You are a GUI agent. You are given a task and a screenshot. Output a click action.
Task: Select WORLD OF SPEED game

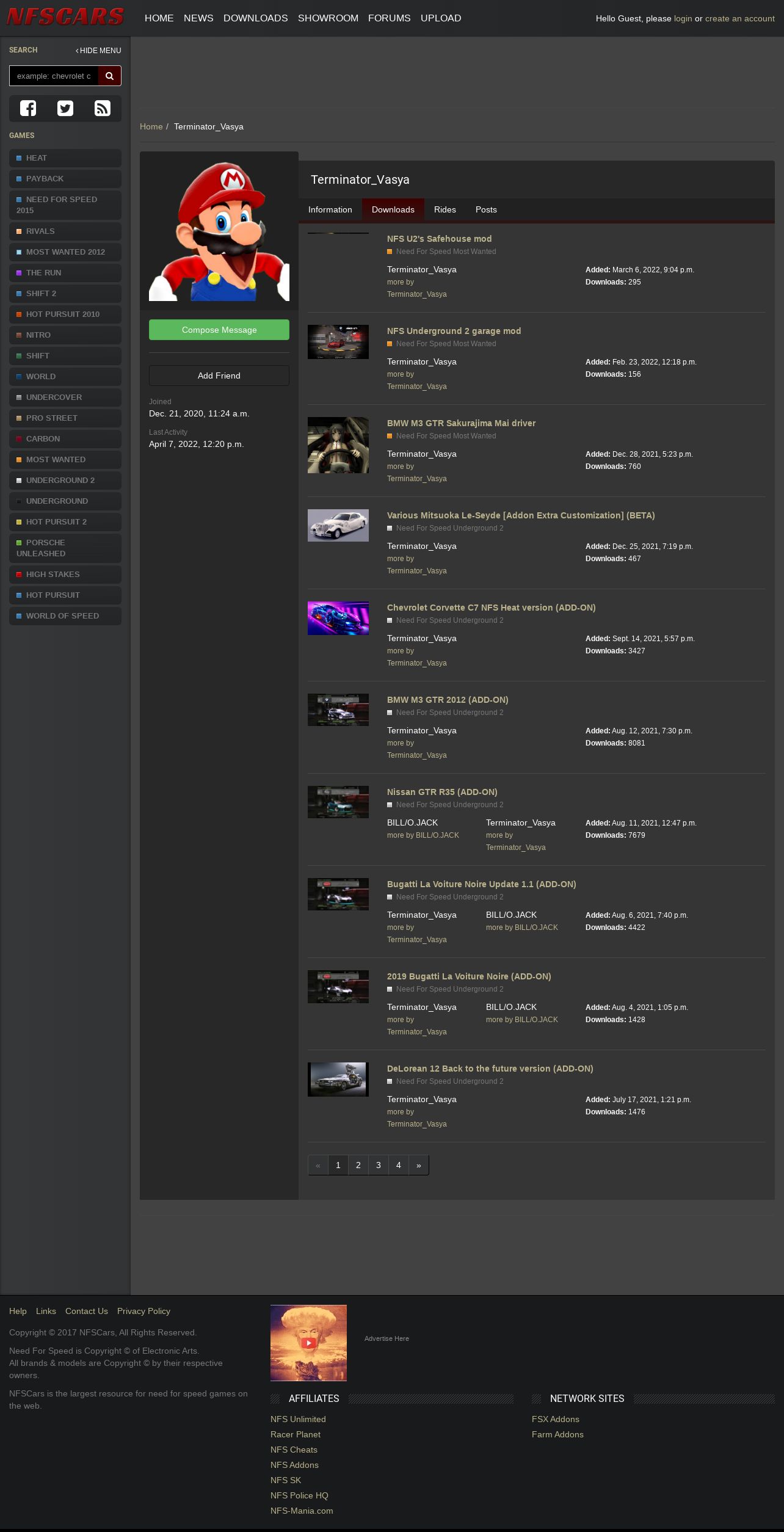(x=65, y=616)
